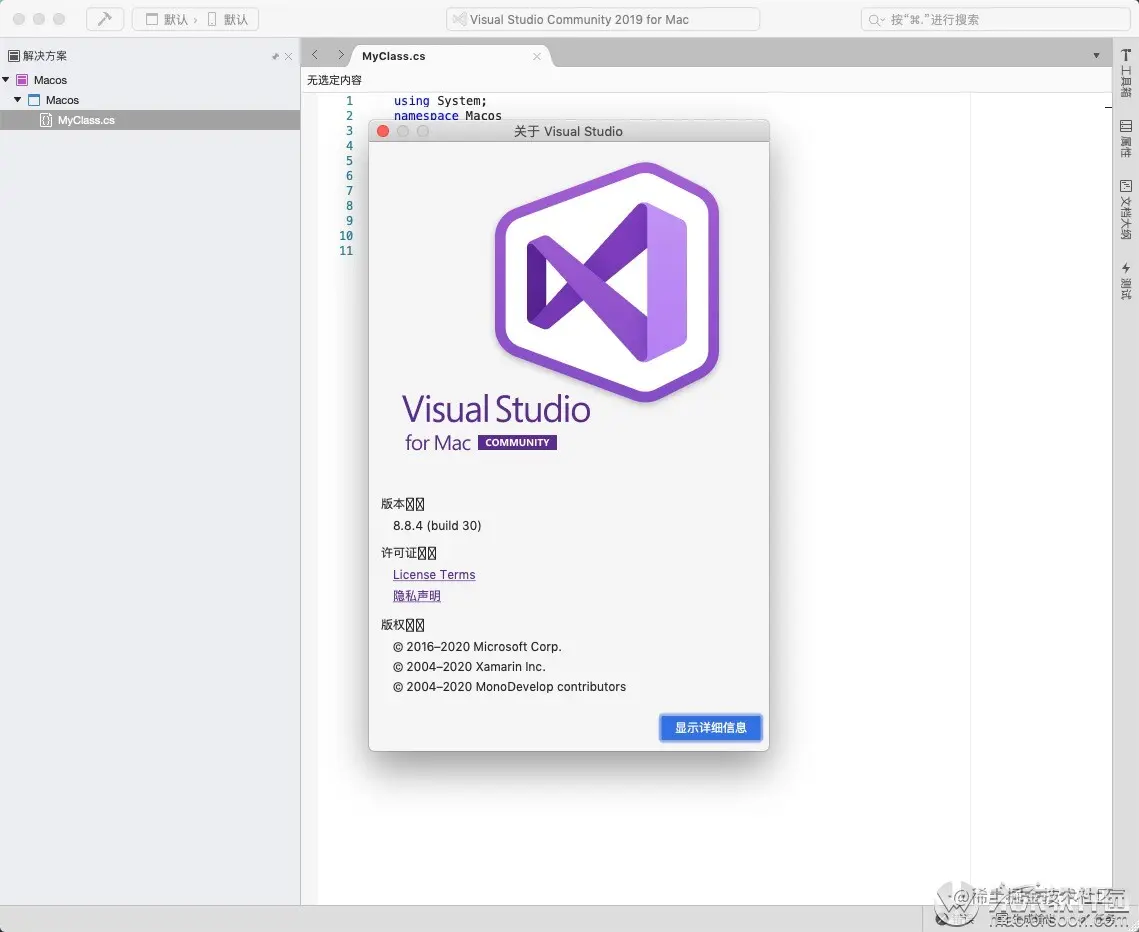This screenshot has height=932, width=1139.
Task: Click the 解决方案 panel header title
Action: 44,56
